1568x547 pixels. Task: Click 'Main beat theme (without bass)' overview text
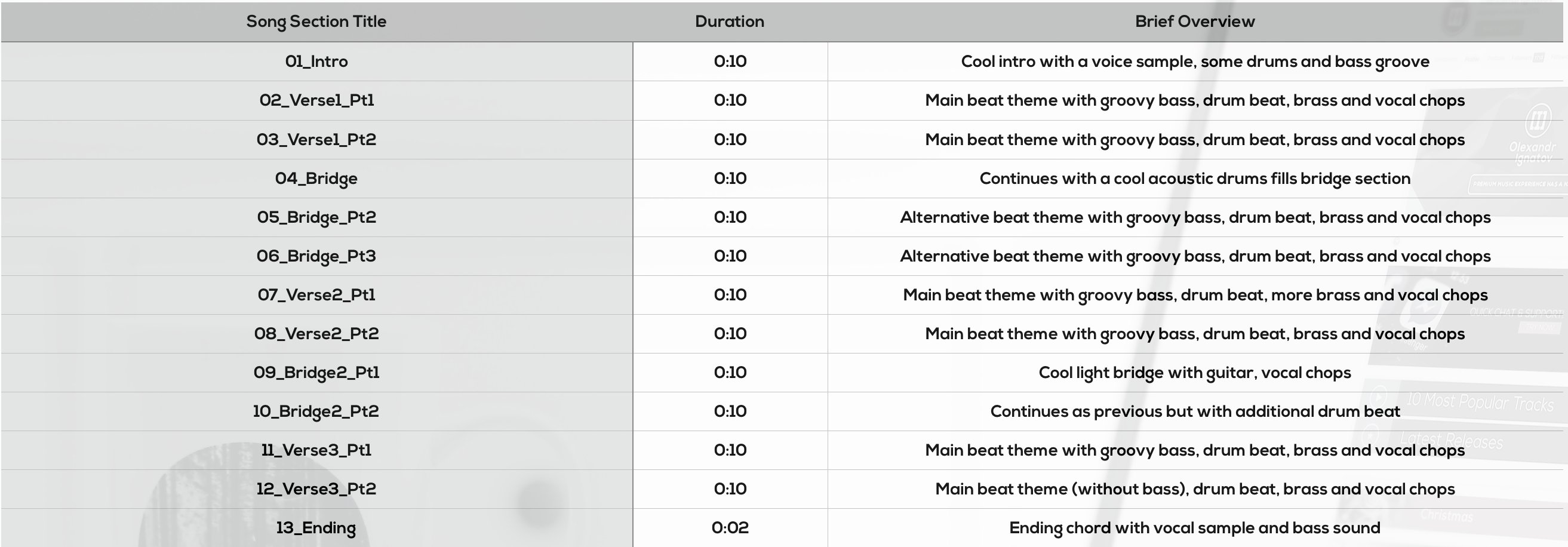pos(1195,489)
